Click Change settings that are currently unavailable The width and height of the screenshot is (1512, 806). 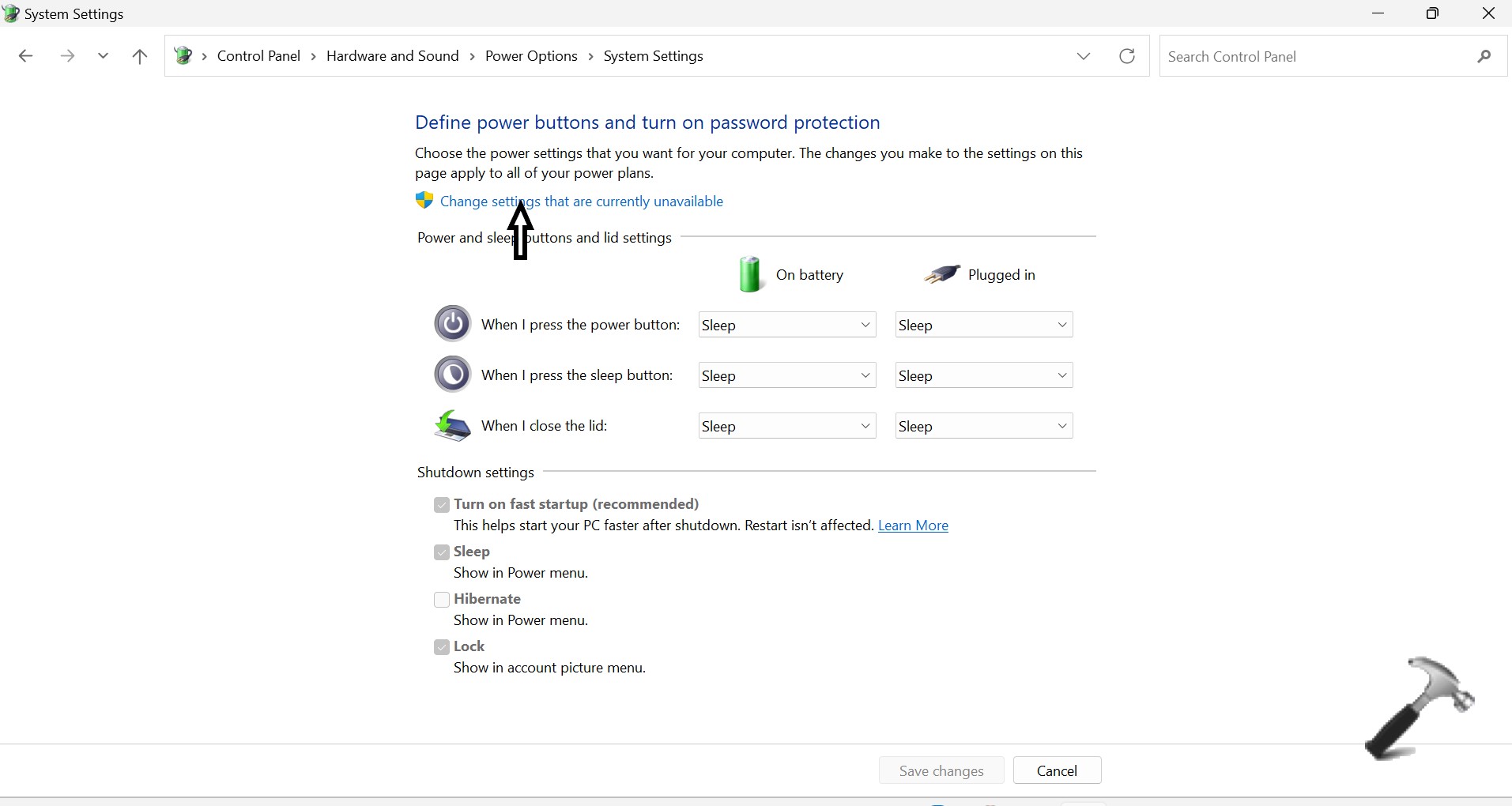(x=581, y=201)
